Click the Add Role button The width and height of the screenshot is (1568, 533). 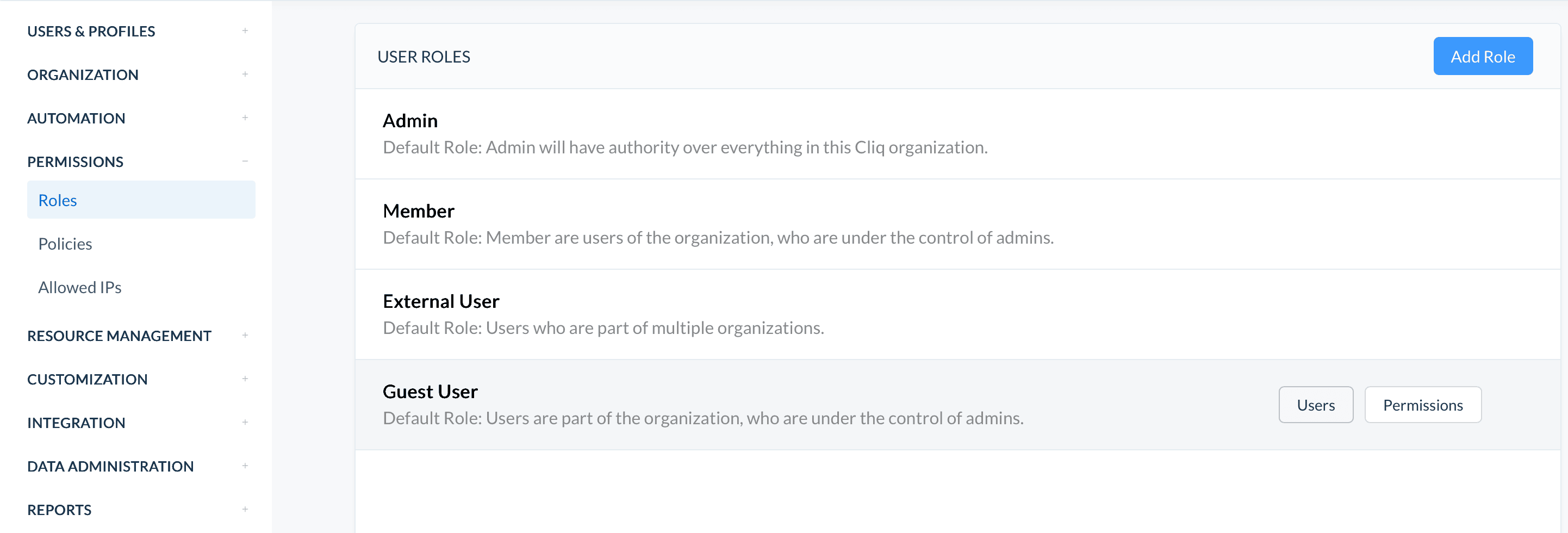coord(1483,56)
